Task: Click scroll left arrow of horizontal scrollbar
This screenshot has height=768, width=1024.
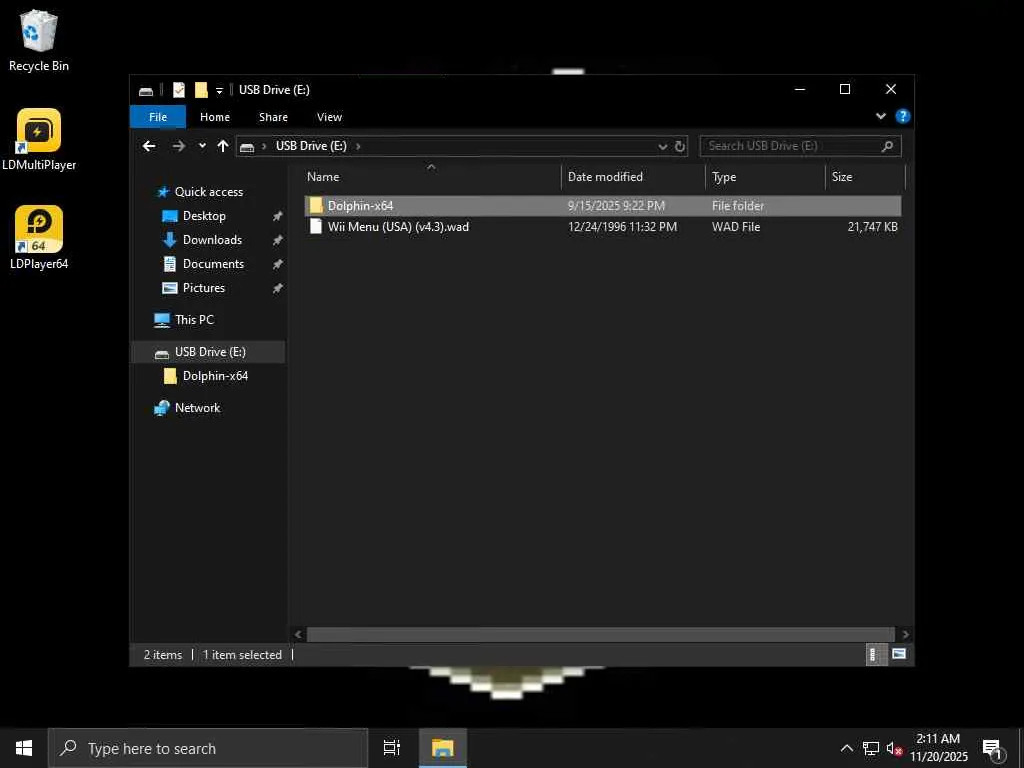Action: coord(298,634)
